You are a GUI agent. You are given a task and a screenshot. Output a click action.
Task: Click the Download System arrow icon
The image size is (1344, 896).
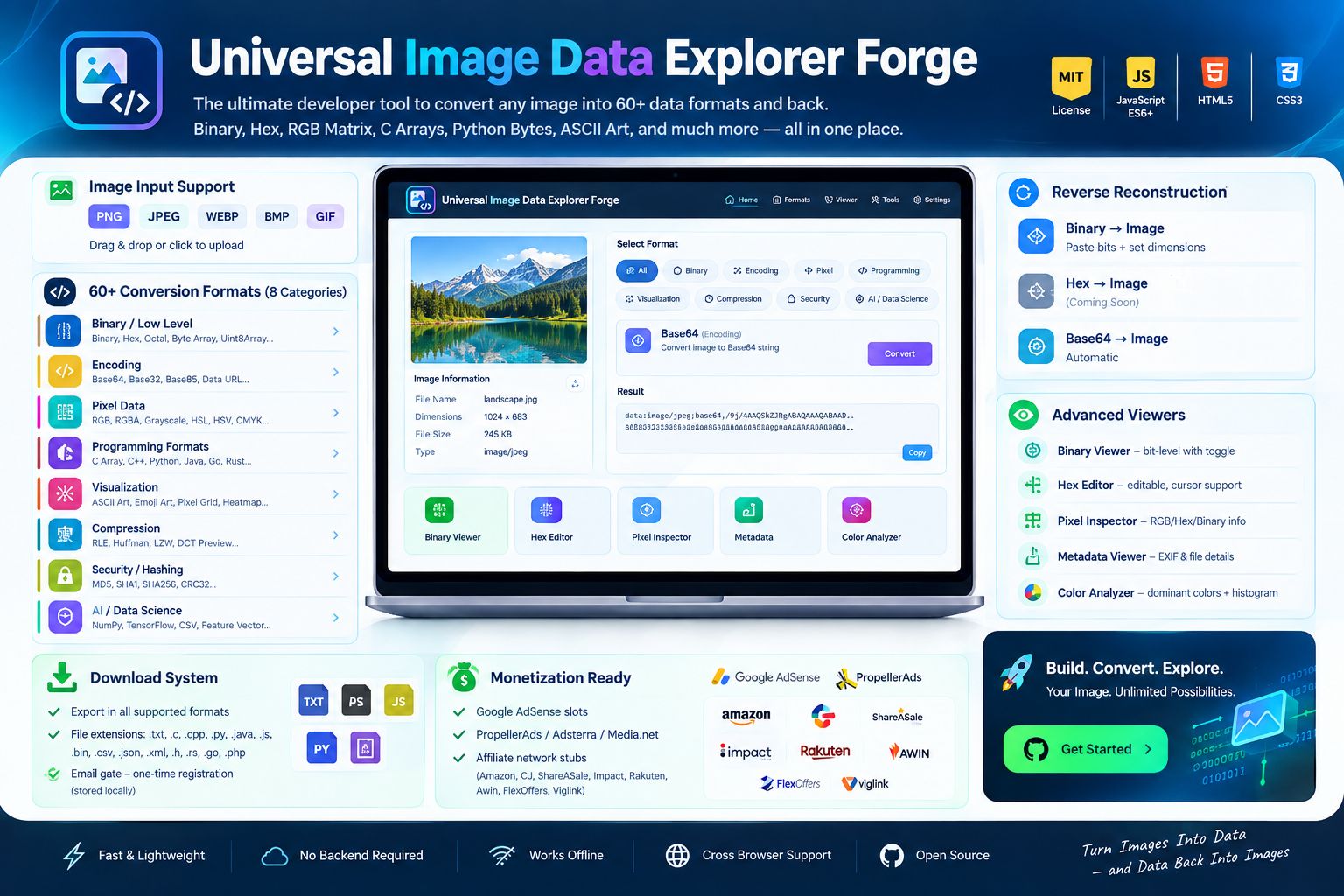pos(61,677)
